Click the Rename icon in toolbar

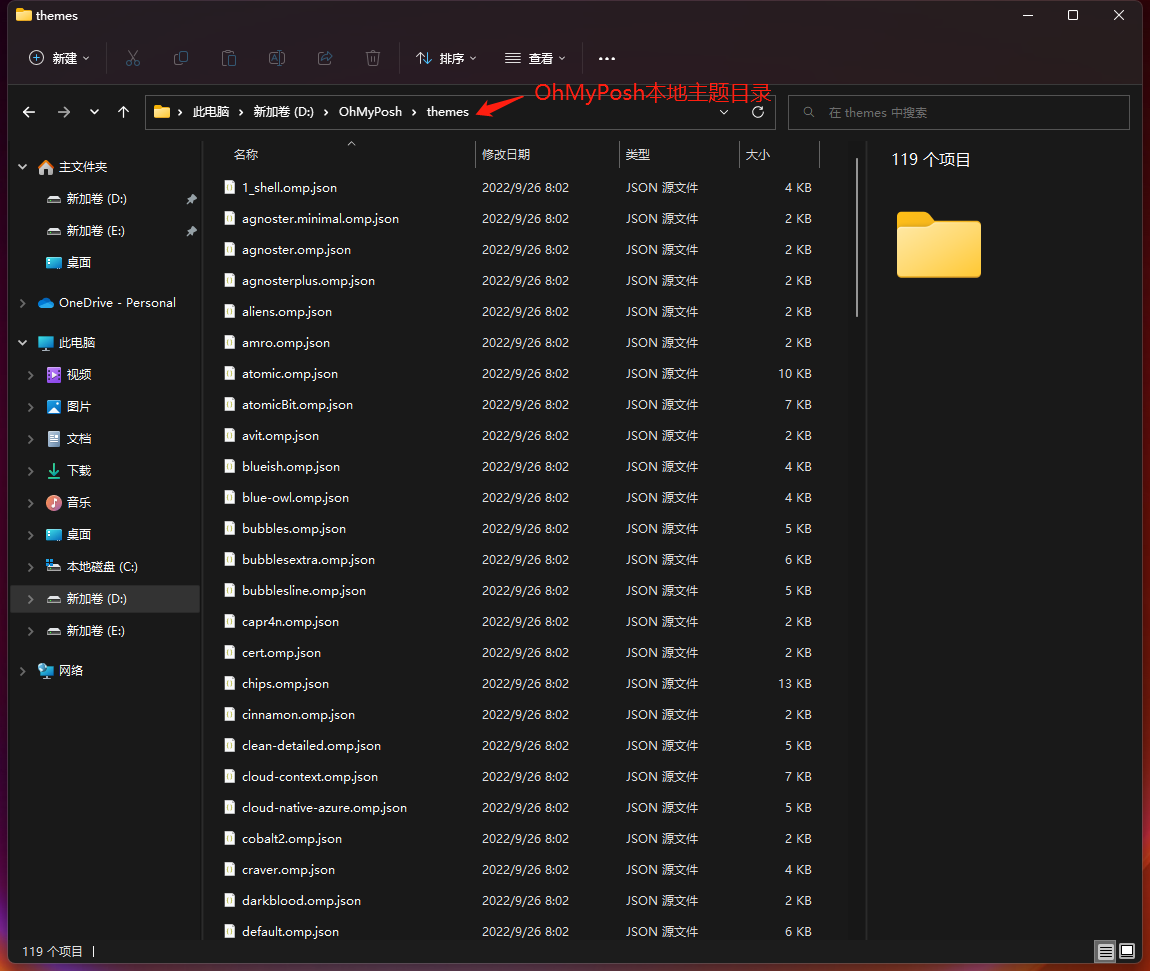point(277,58)
